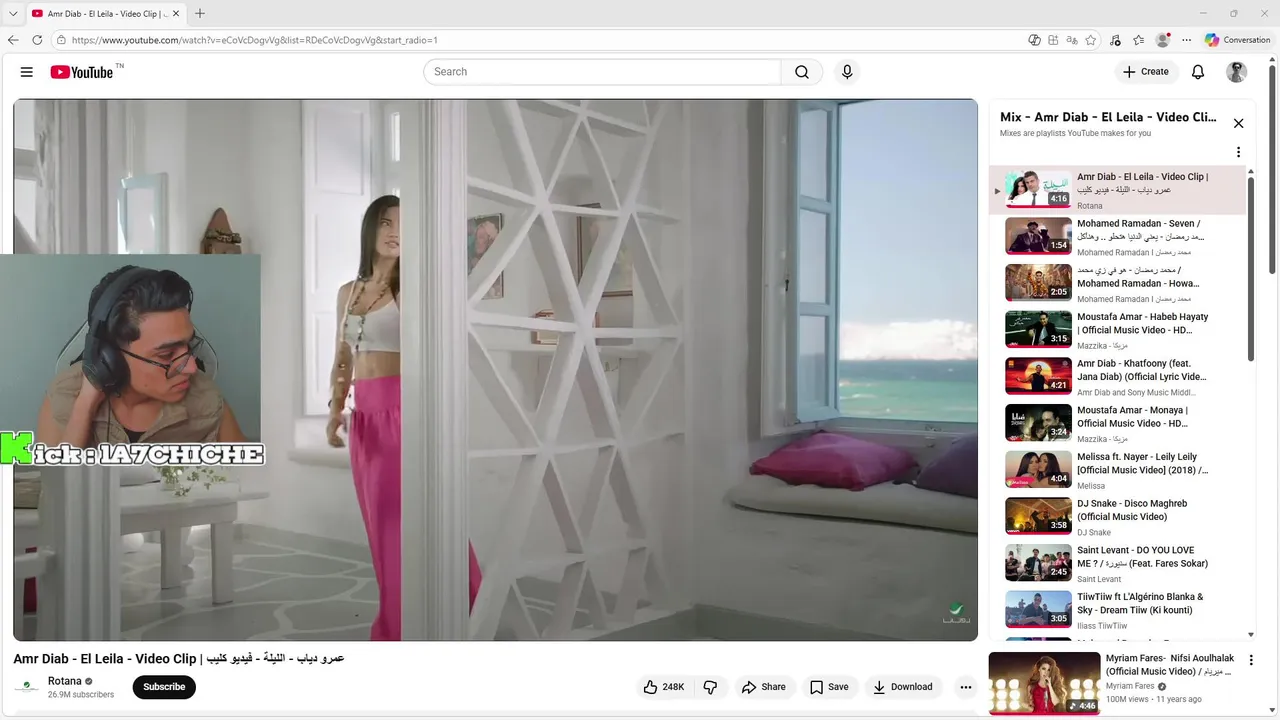The image size is (1280, 720).
Task: Play Myriam Fares - Nifsi Aoulhalak thumbnail
Action: coord(1044,683)
